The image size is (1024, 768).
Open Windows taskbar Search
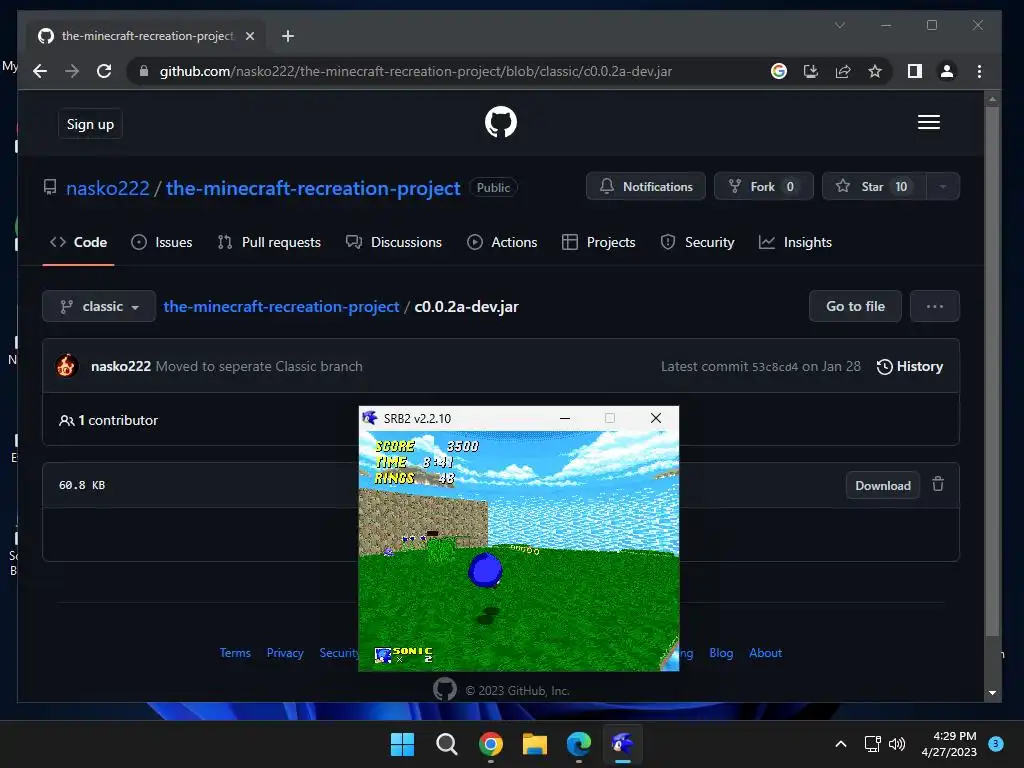coord(447,744)
